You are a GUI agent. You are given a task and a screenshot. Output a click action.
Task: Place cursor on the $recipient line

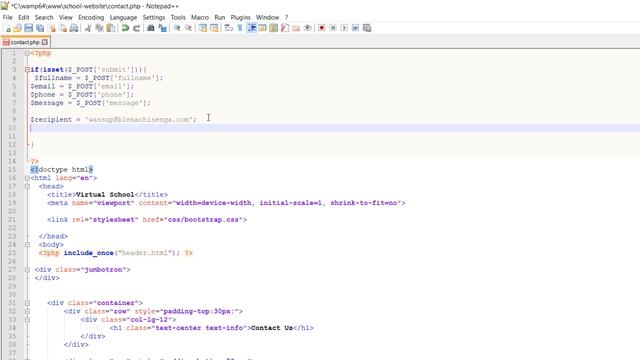coord(113,120)
